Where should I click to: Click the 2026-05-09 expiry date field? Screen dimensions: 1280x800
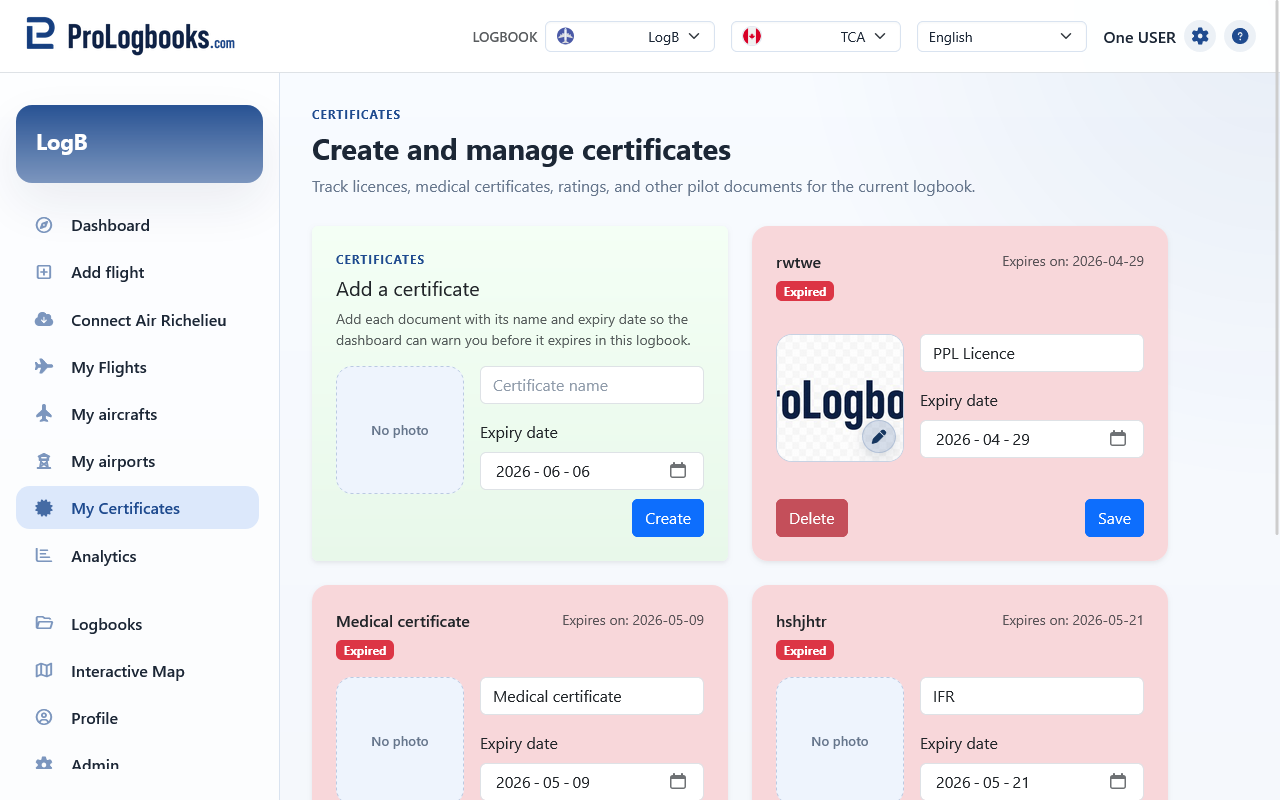coord(592,782)
